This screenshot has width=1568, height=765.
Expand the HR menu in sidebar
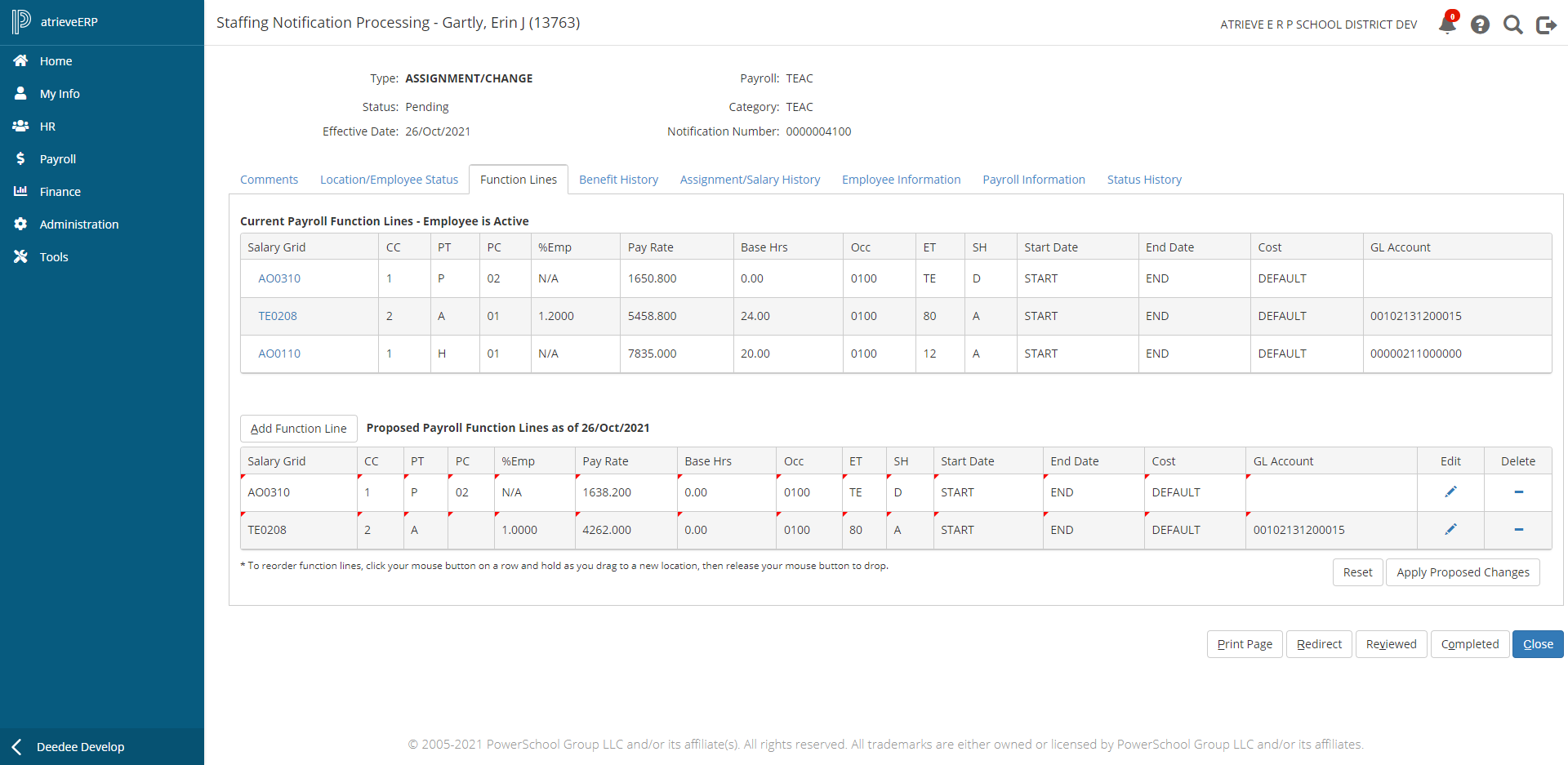click(x=47, y=127)
